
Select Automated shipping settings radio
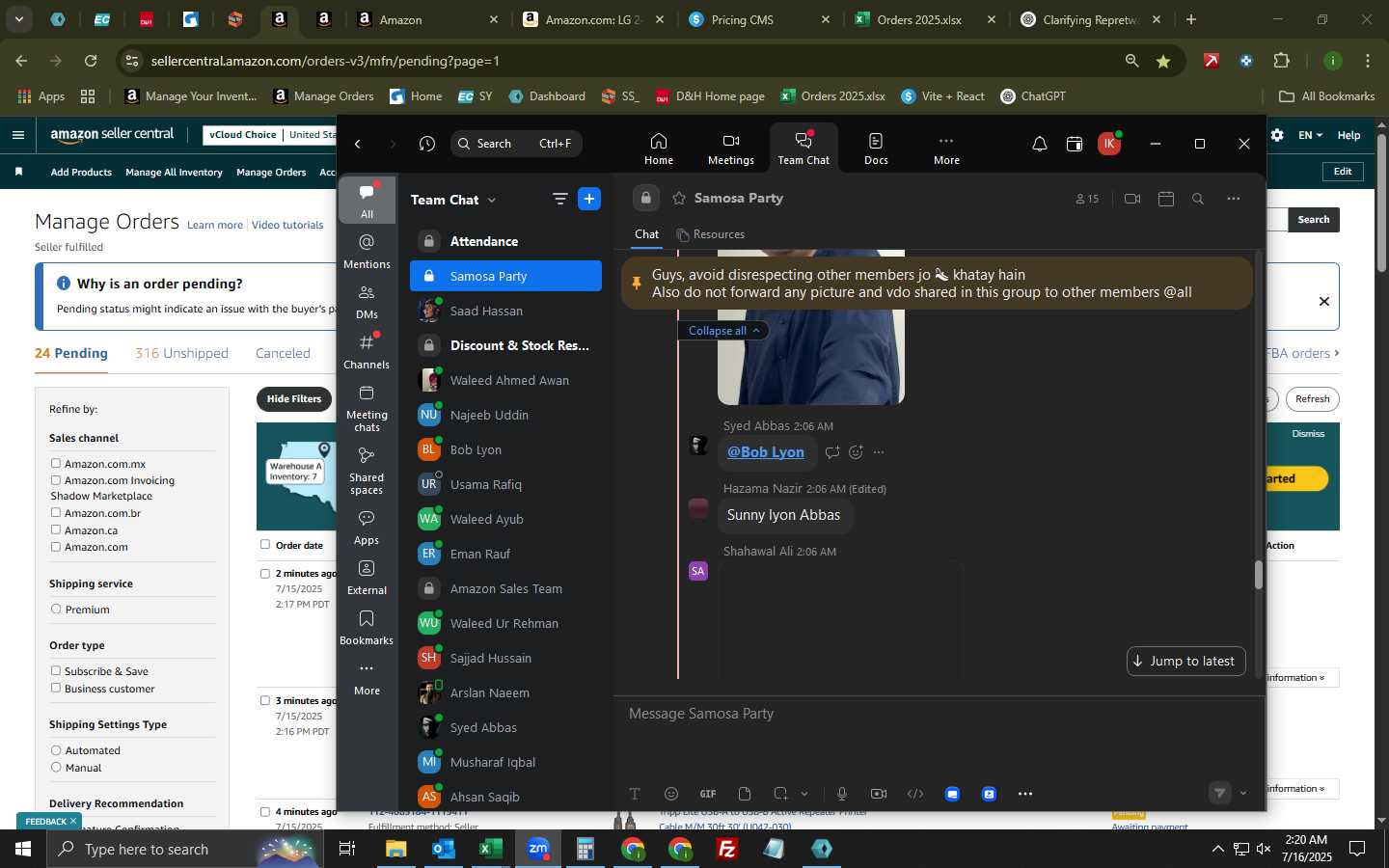(56, 750)
